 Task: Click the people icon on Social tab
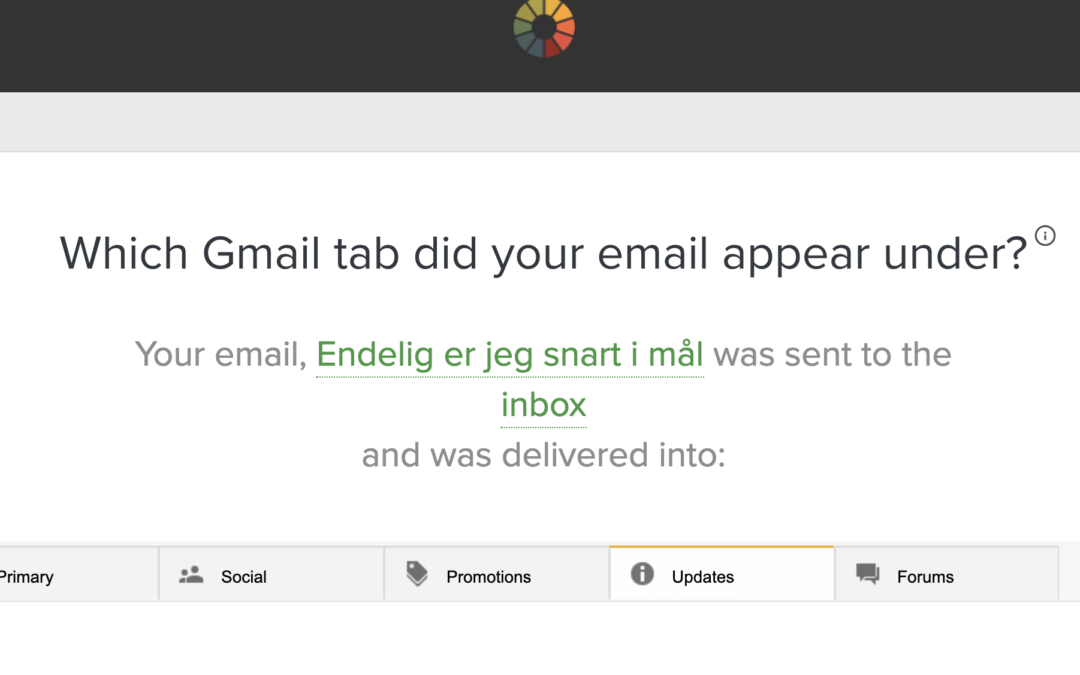pos(191,575)
